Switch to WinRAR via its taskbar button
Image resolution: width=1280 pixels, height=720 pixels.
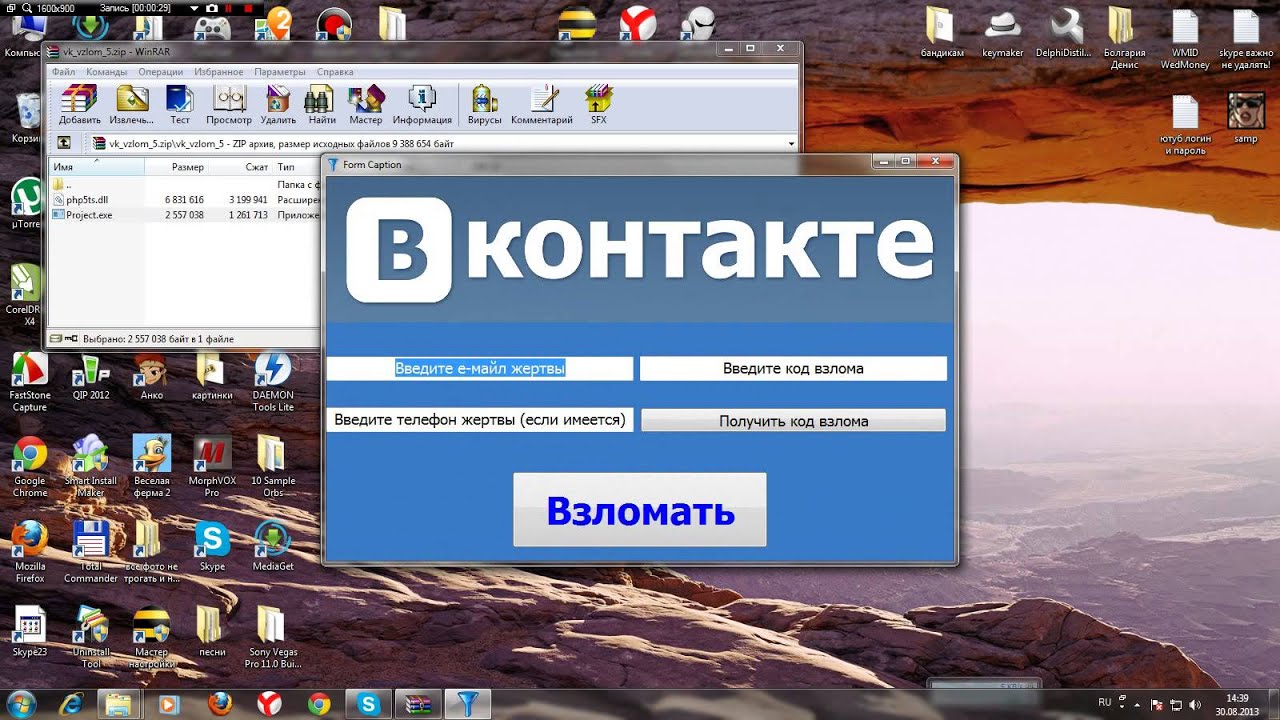(418, 704)
